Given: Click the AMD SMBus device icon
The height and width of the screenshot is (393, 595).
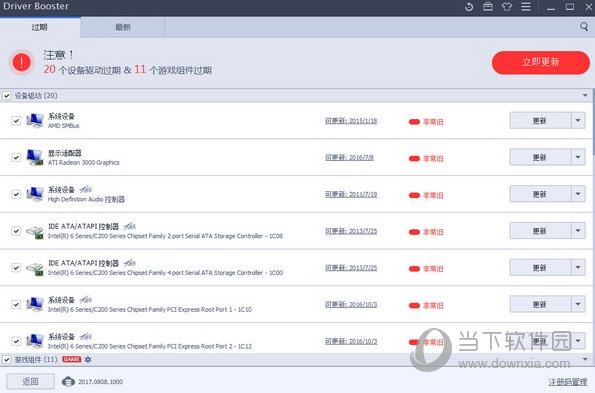Looking at the screenshot, I should 35,121.
